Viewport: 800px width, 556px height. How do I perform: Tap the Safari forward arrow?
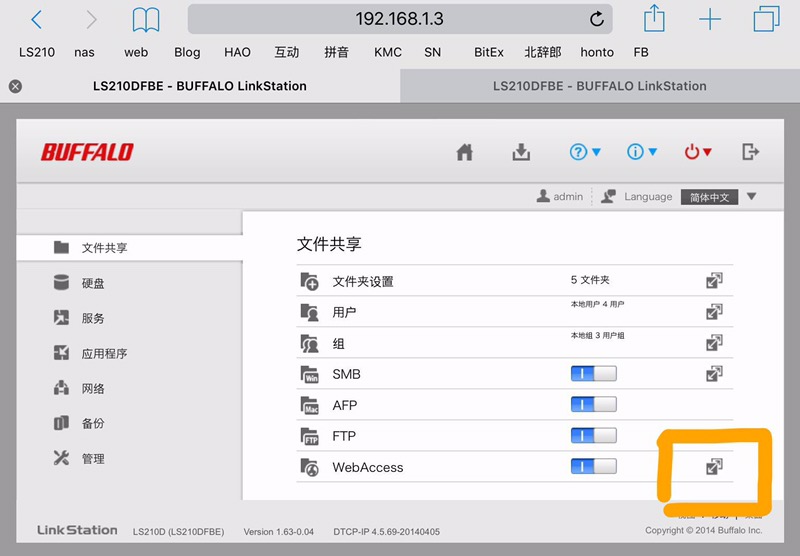point(91,20)
